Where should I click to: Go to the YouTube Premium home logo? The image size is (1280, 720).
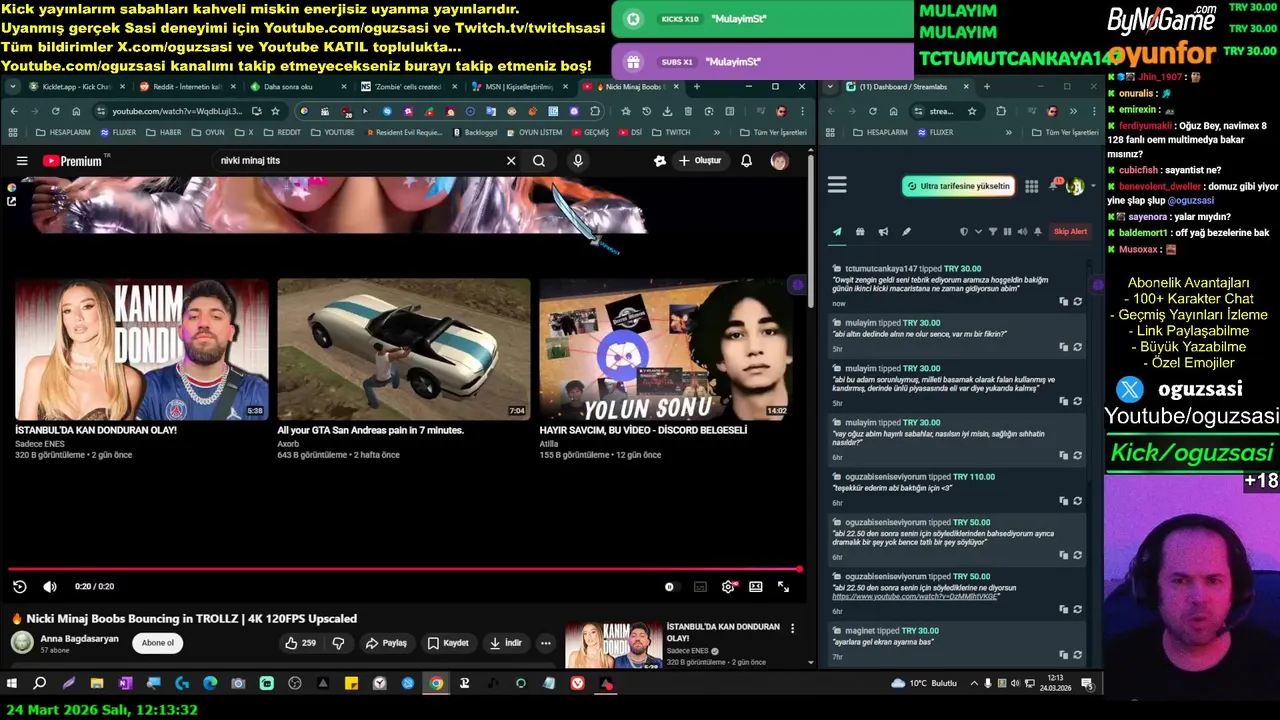(x=72, y=161)
